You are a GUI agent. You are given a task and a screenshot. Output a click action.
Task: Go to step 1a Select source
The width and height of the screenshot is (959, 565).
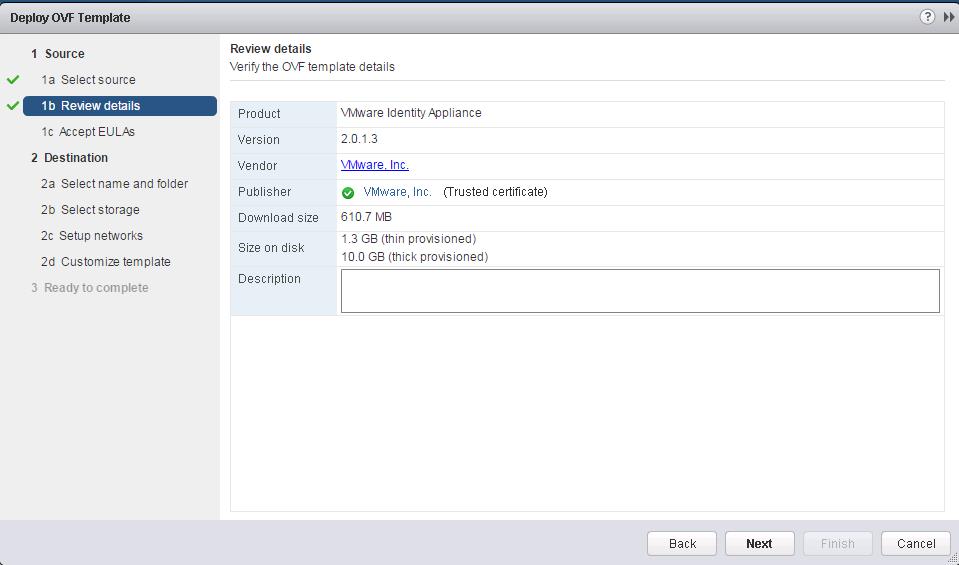[88, 79]
